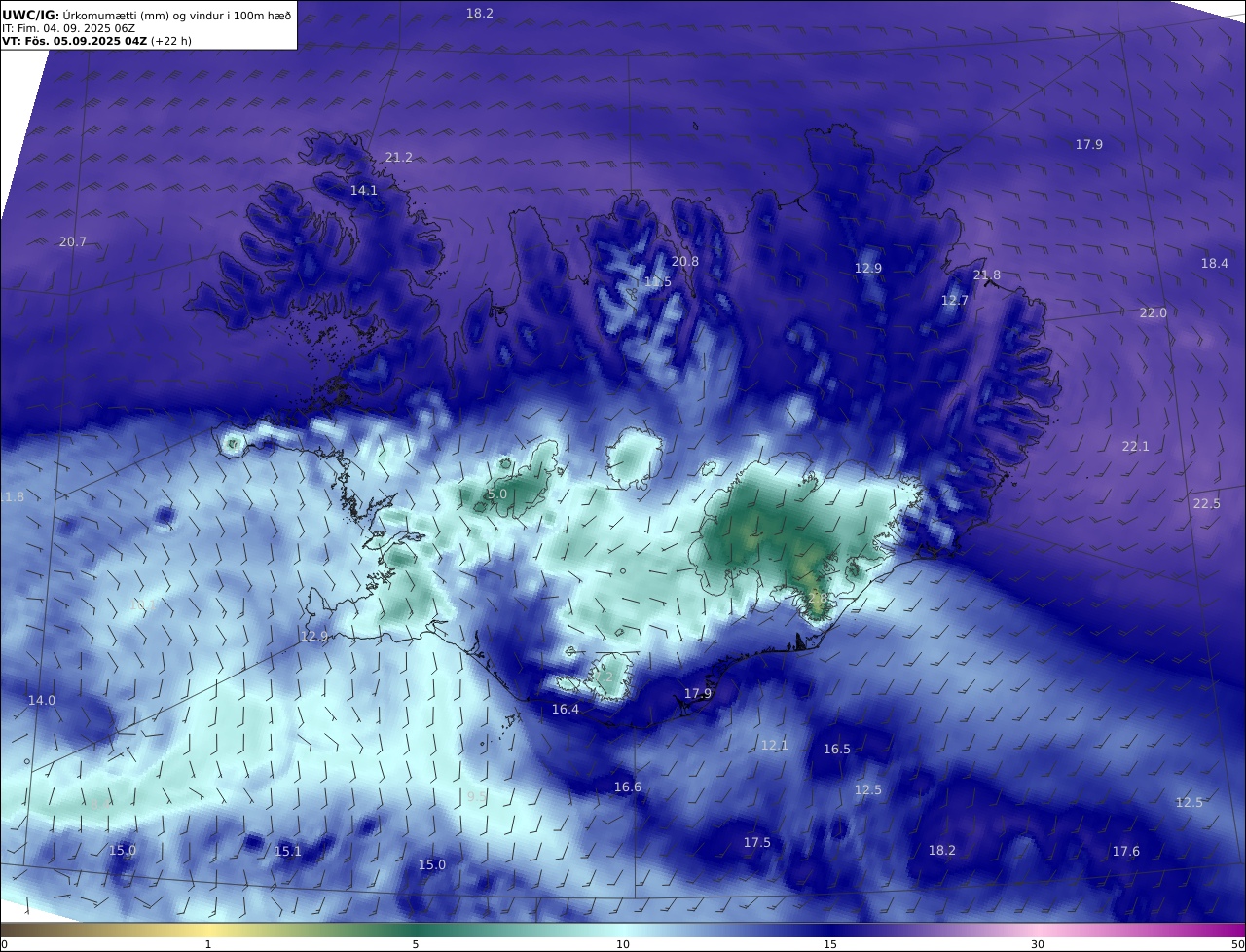Click the 14.1 value label
The width and height of the screenshot is (1246, 952).
click(364, 191)
